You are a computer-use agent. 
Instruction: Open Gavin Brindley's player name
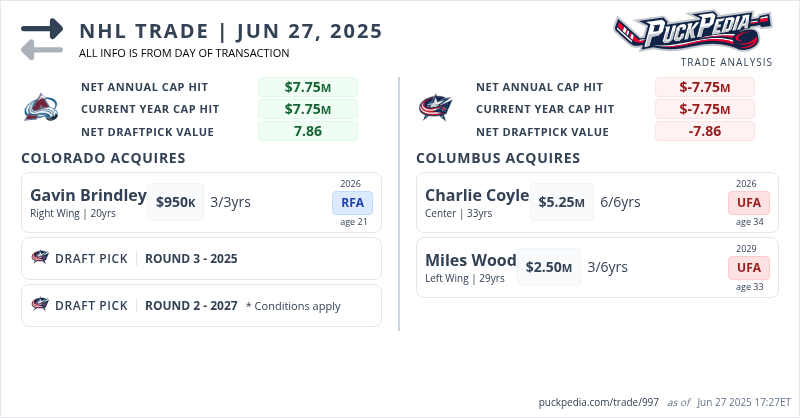[88, 195]
